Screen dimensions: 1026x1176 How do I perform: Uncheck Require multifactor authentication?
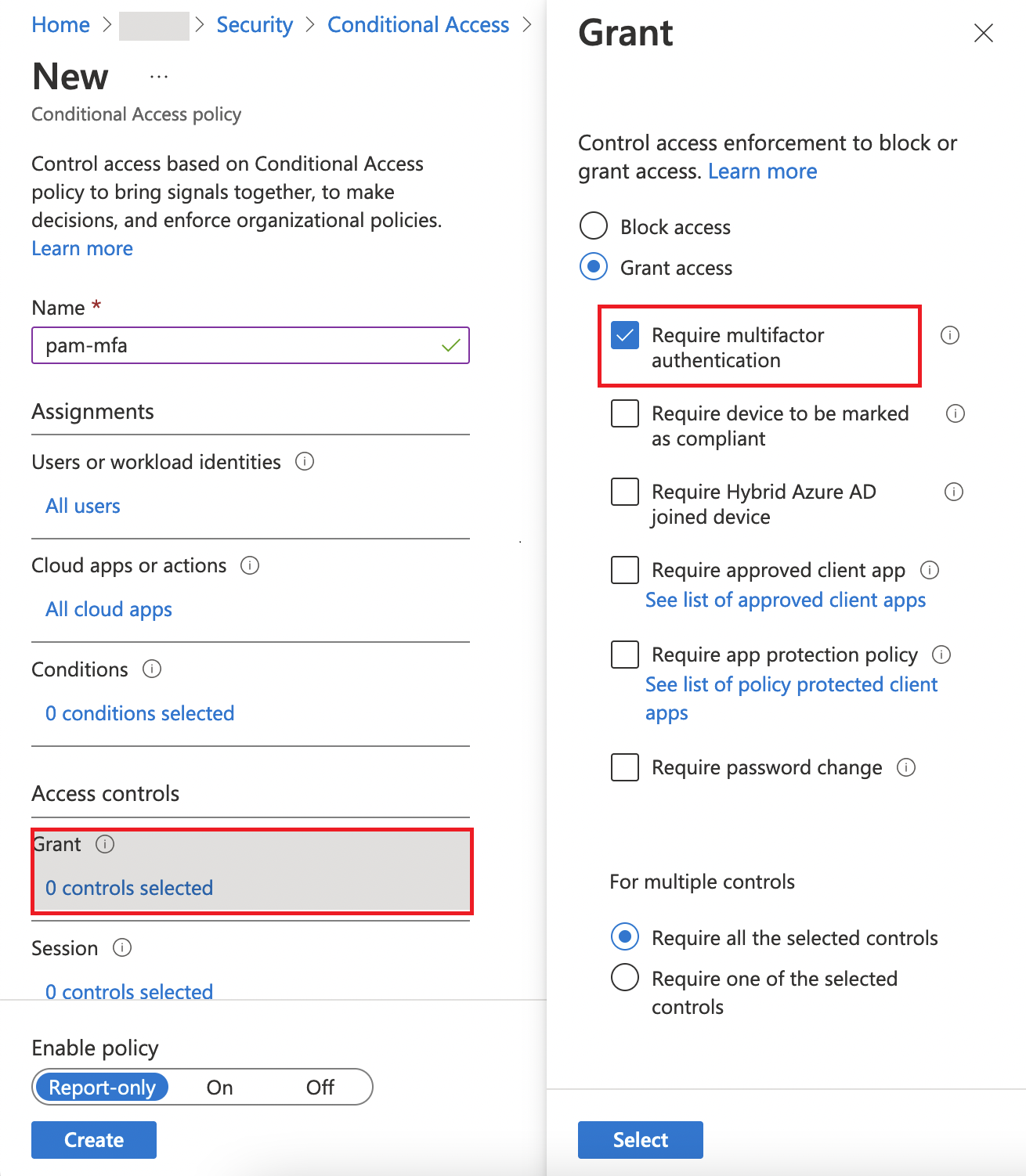point(624,335)
